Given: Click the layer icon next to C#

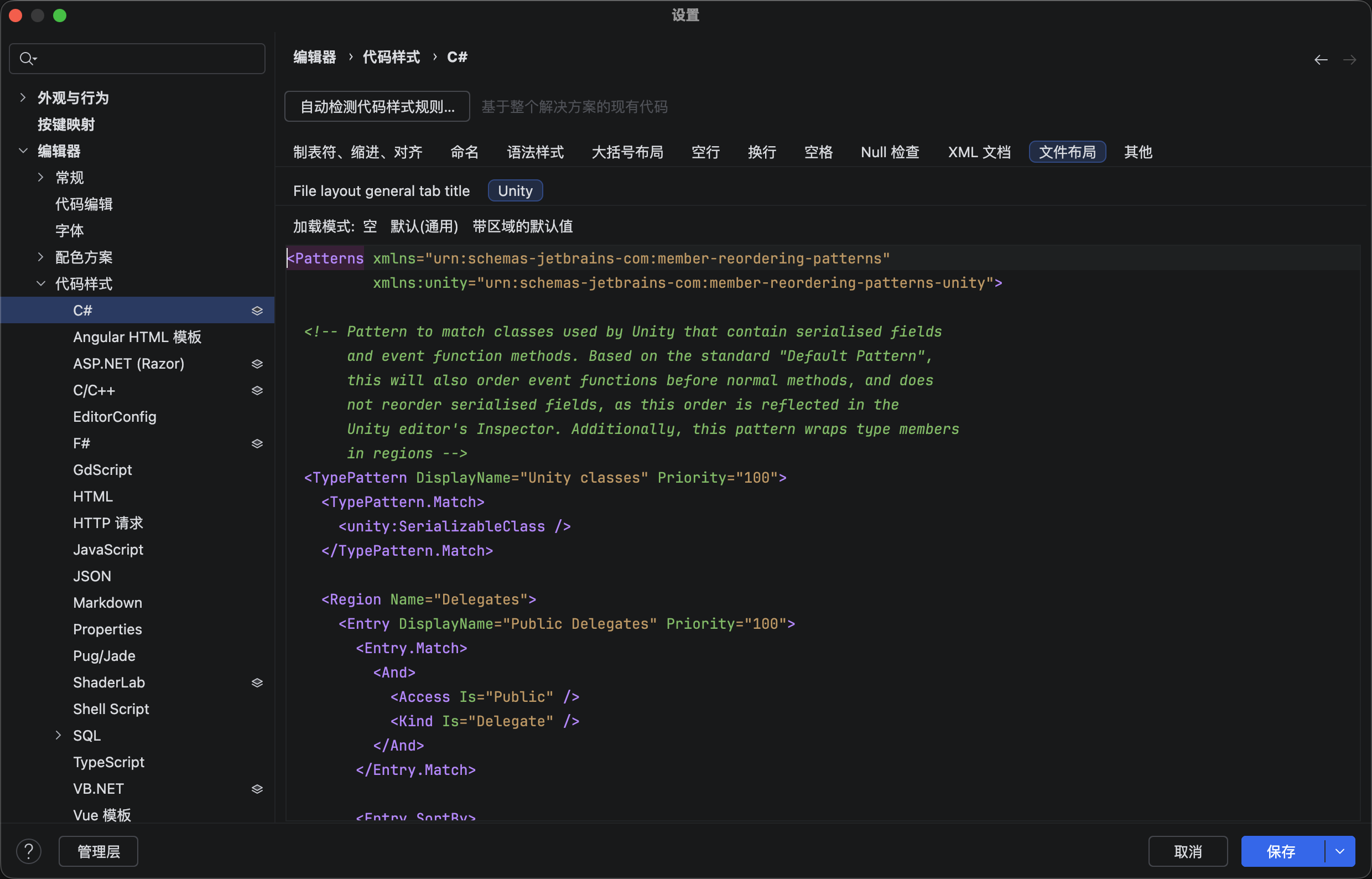Looking at the screenshot, I should (x=257, y=311).
